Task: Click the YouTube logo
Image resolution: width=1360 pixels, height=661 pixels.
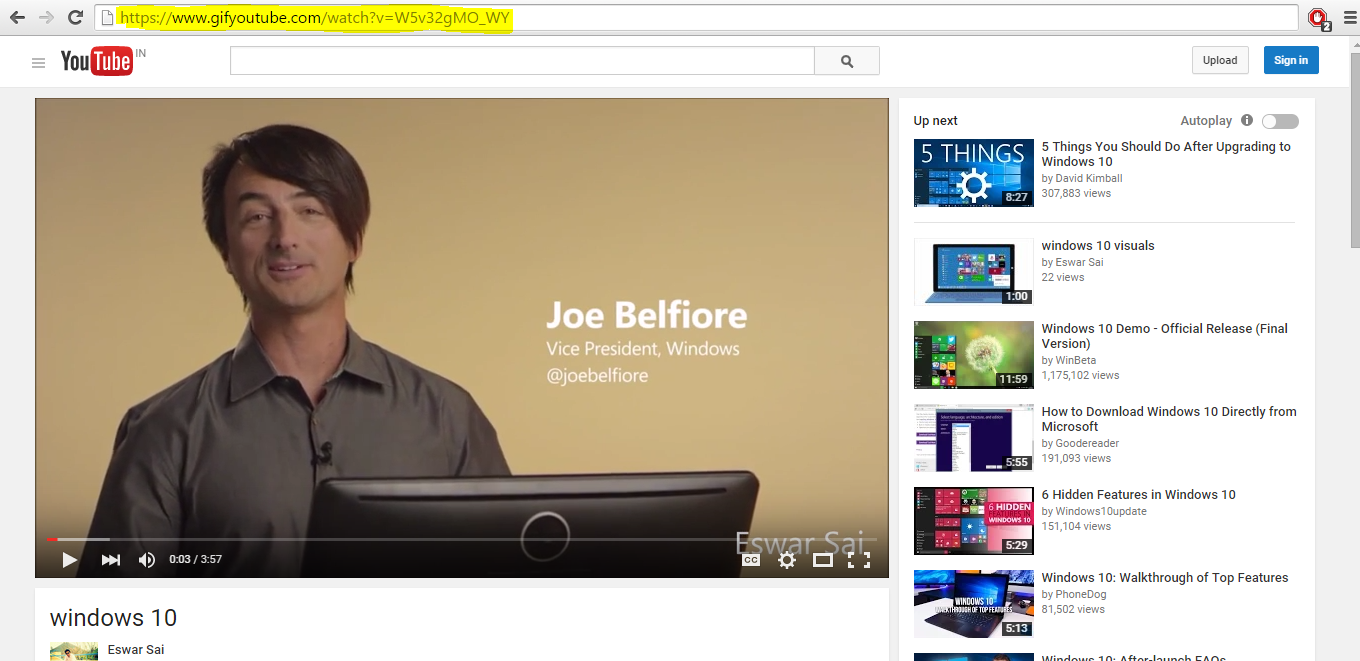Action: pos(97,61)
